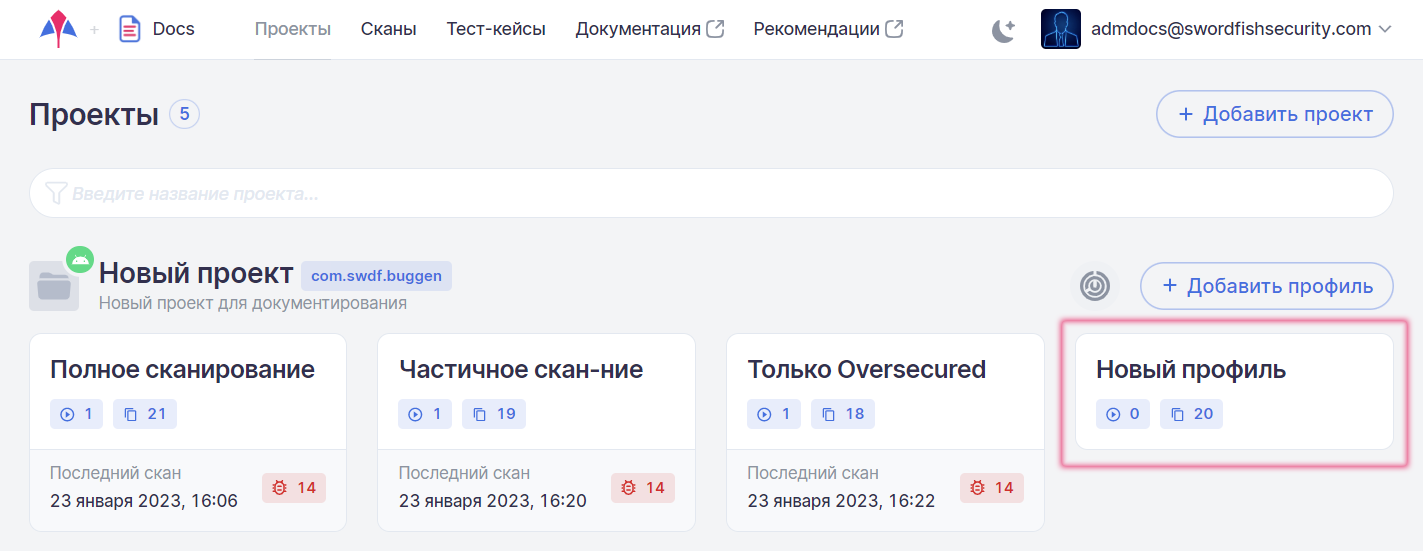Viewport: 1423px width, 551px height.
Task: Go to the Тест-кейсы tab
Action: [x=496, y=29]
